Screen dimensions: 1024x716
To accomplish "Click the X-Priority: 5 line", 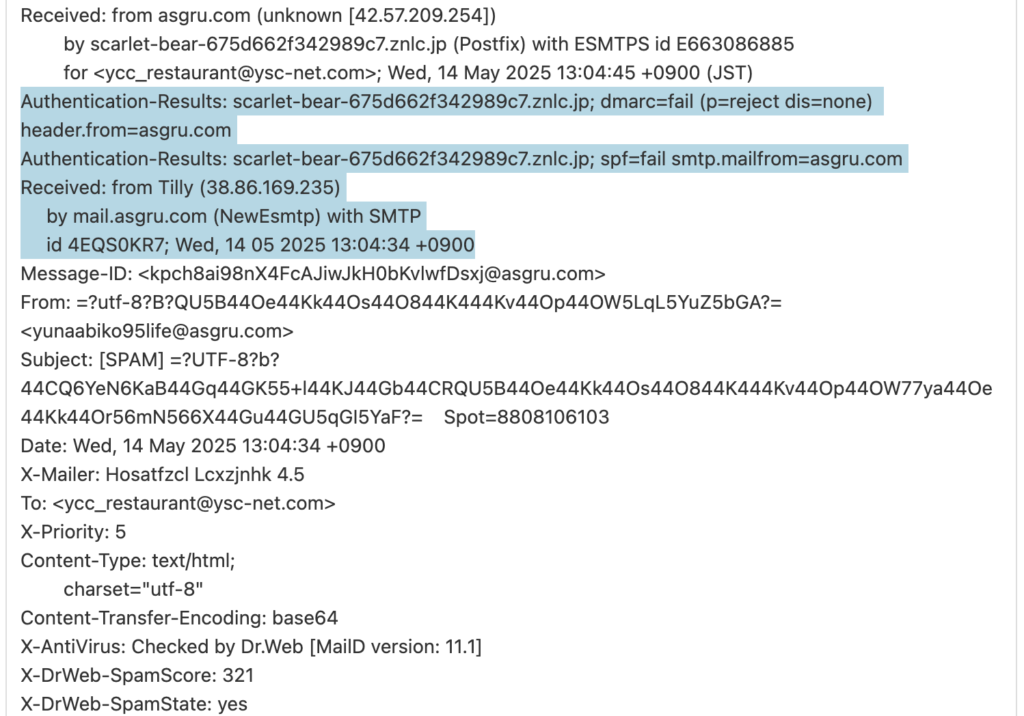I will pyautogui.click(x=73, y=532).
